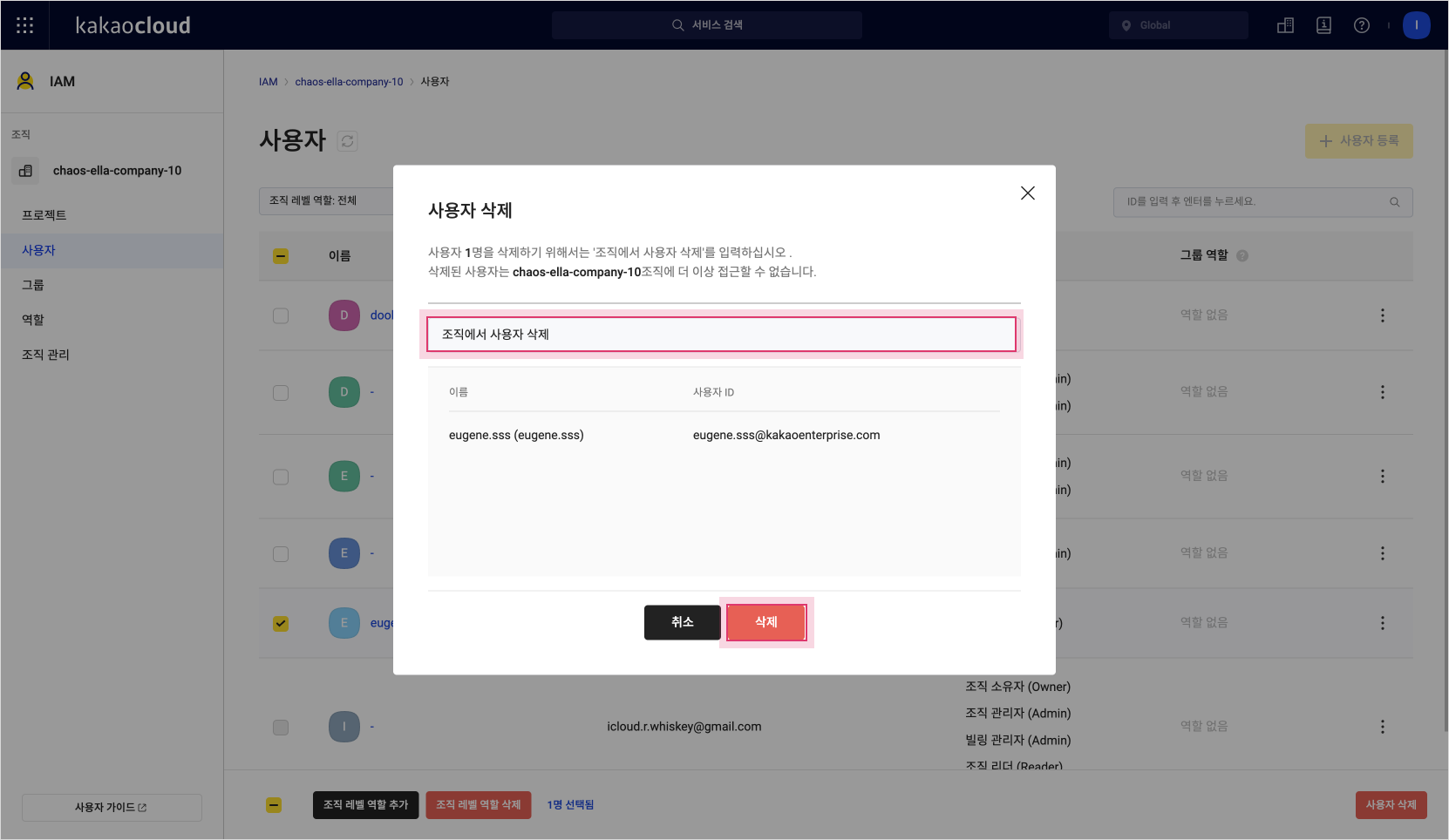Open the documentation icon in header

point(1323,25)
